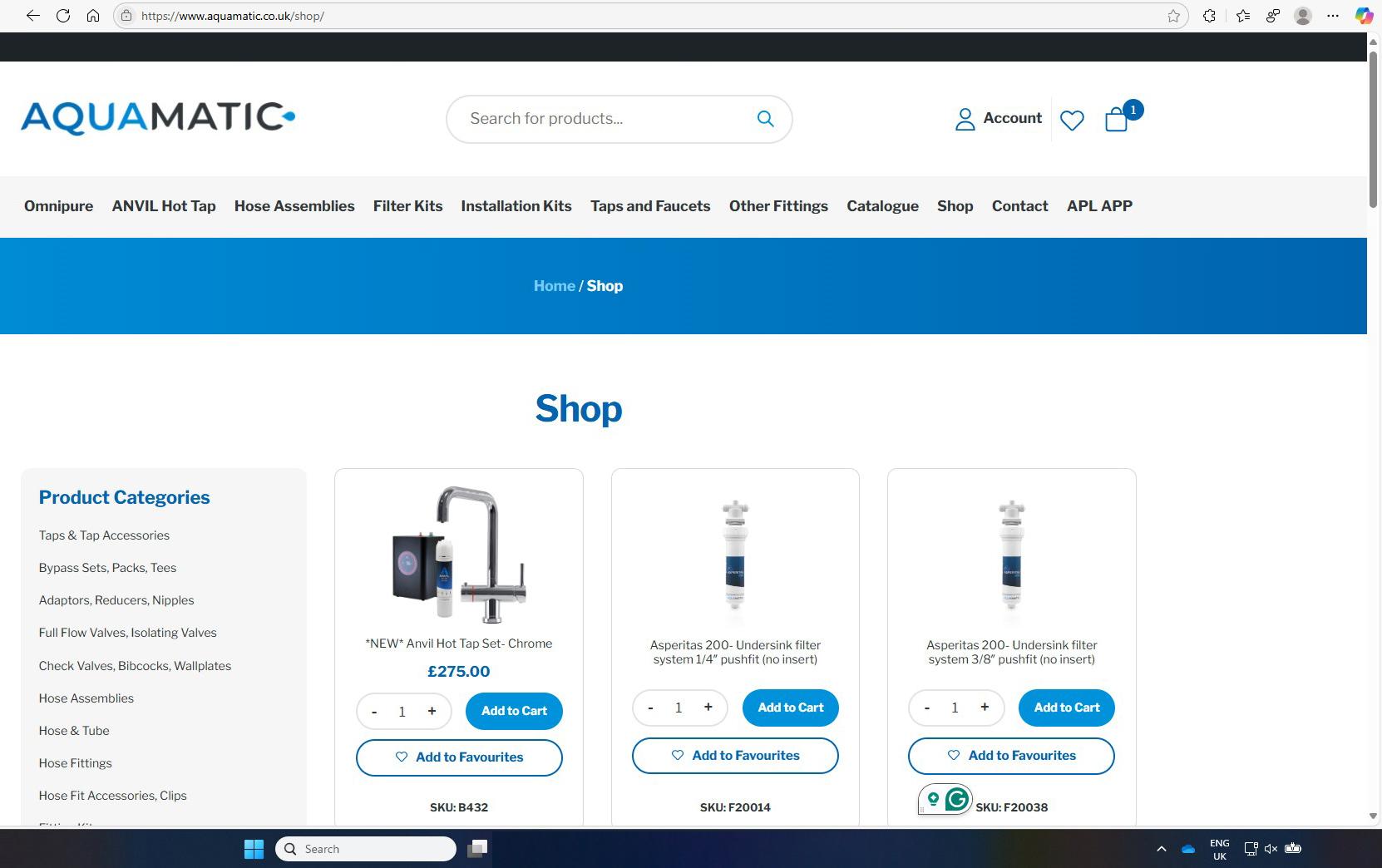Launch Copilot from the browser toolbar
This screenshot has height=868, width=1382.
tap(1364, 16)
